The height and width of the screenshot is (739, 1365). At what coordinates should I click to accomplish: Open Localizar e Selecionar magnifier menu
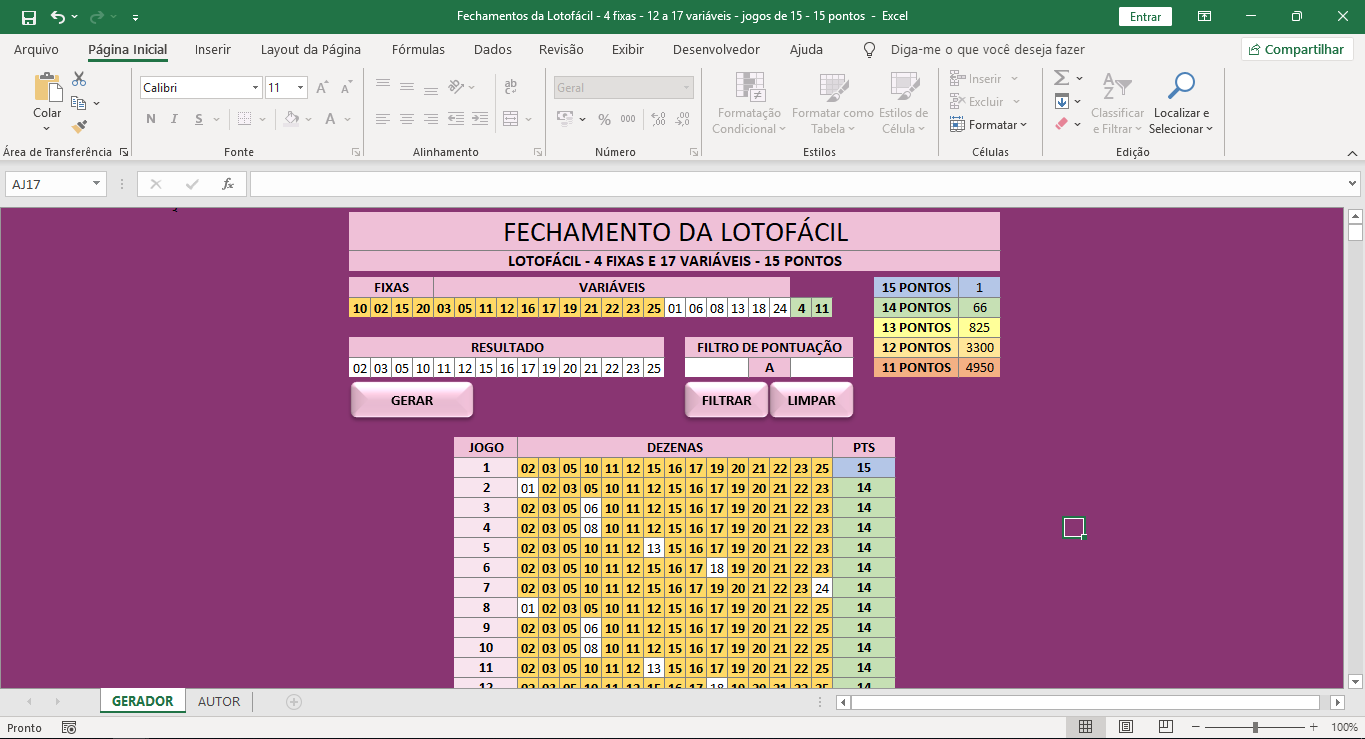pyautogui.click(x=1181, y=103)
